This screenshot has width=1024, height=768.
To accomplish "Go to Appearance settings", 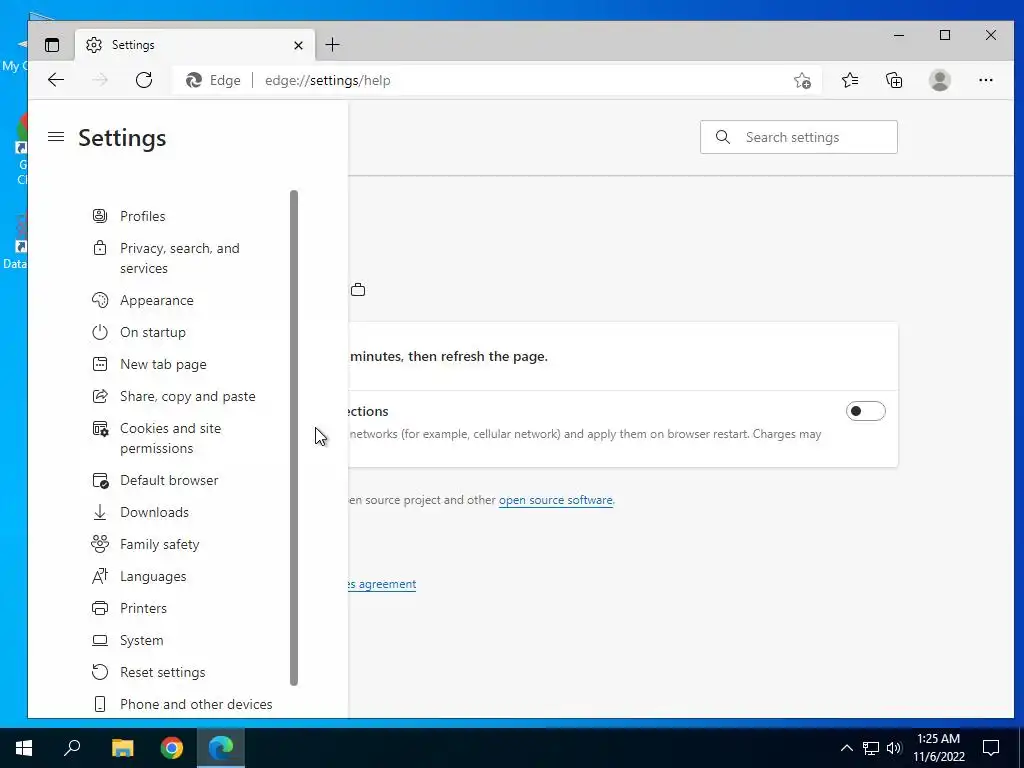I will point(157,300).
